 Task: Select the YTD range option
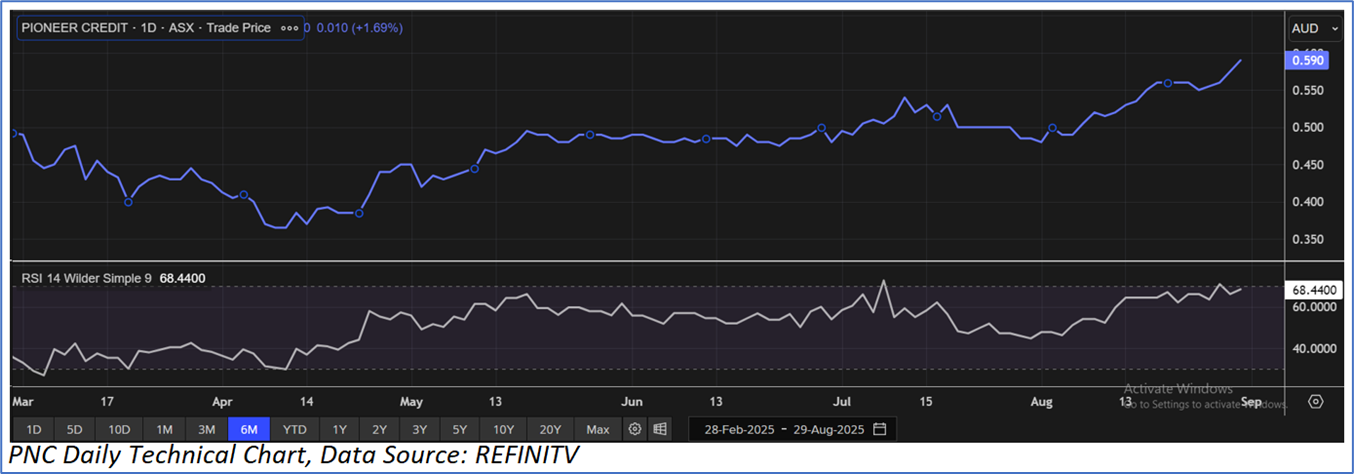[294, 429]
